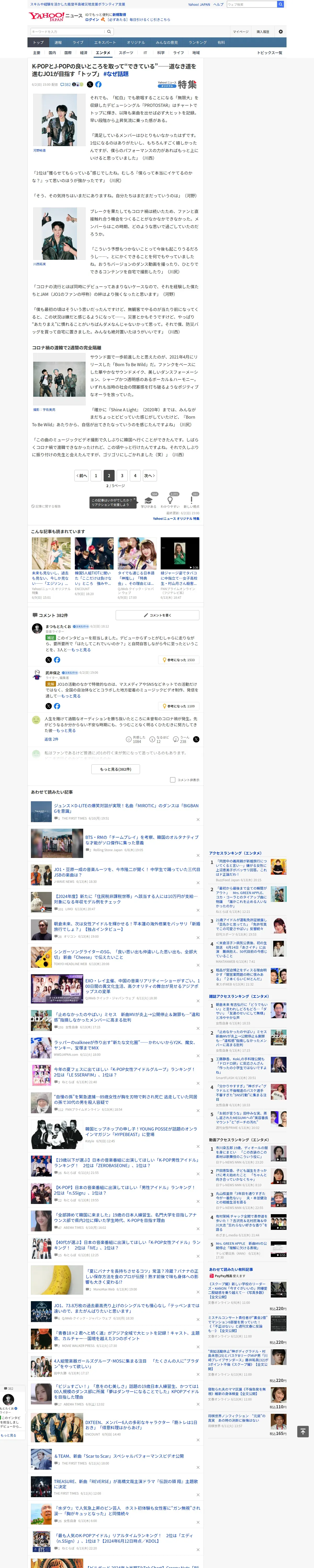
Task: Click the 共感した smiley reaction icon
Action: coord(129,739)
